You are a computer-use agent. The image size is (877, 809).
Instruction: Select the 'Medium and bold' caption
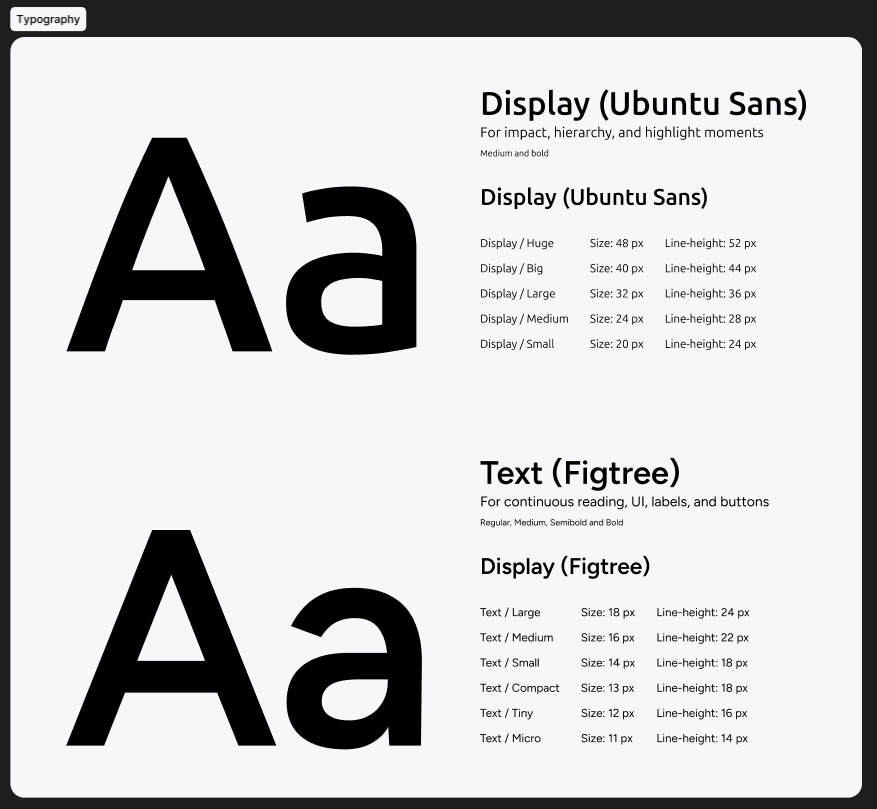(x=514, y=153)
